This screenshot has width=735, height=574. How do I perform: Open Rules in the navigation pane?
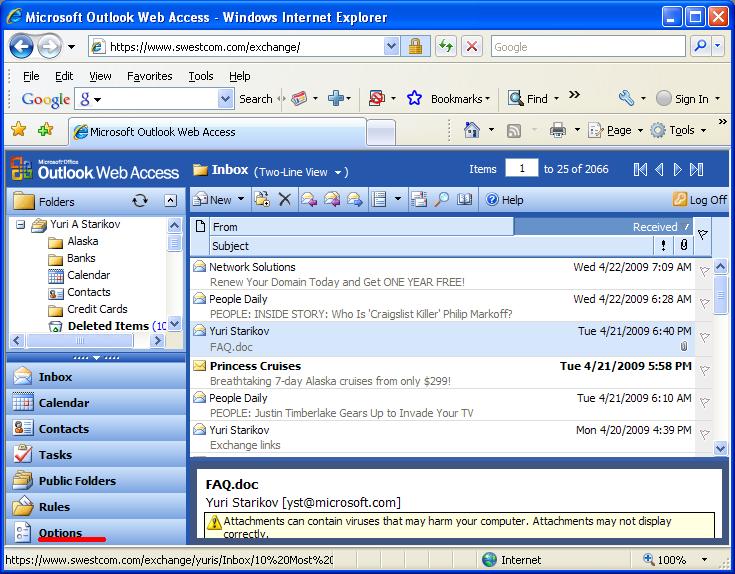[96, 507]
